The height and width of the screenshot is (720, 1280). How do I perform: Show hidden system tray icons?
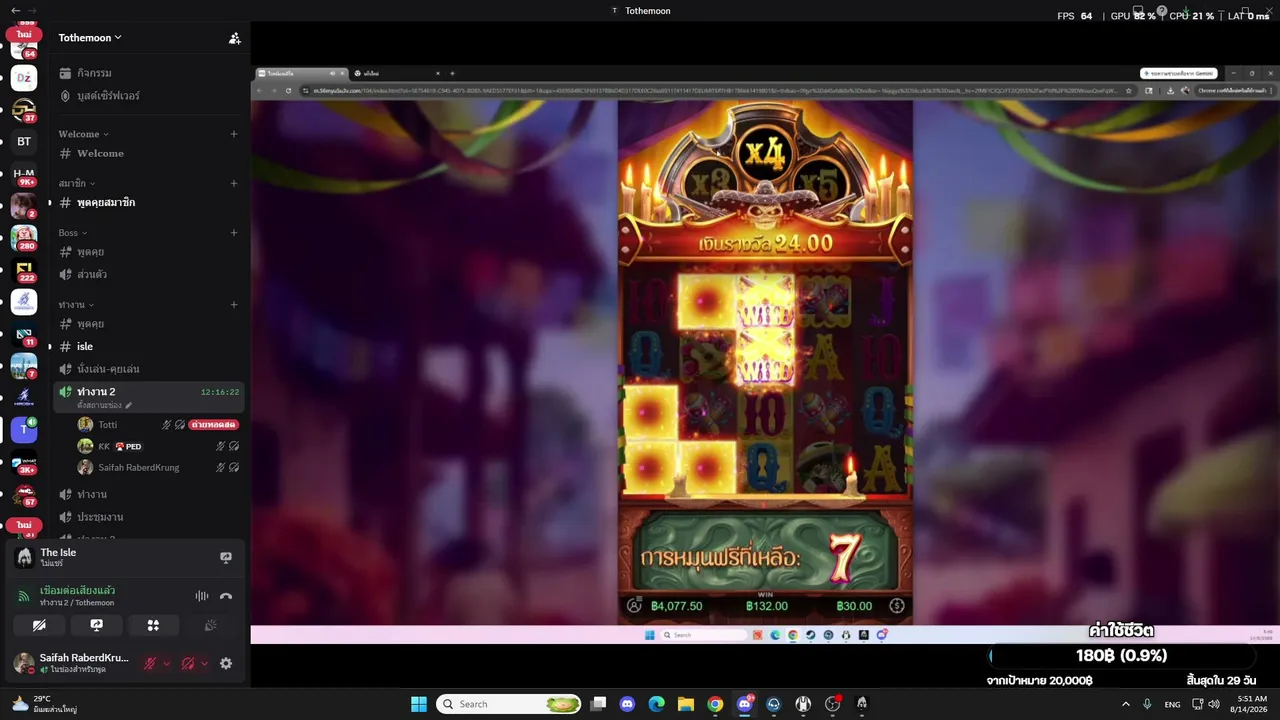(x=1125, y=704)
